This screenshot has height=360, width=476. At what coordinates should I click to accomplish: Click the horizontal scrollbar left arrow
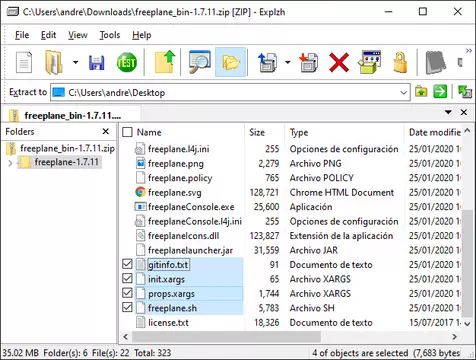126,337
